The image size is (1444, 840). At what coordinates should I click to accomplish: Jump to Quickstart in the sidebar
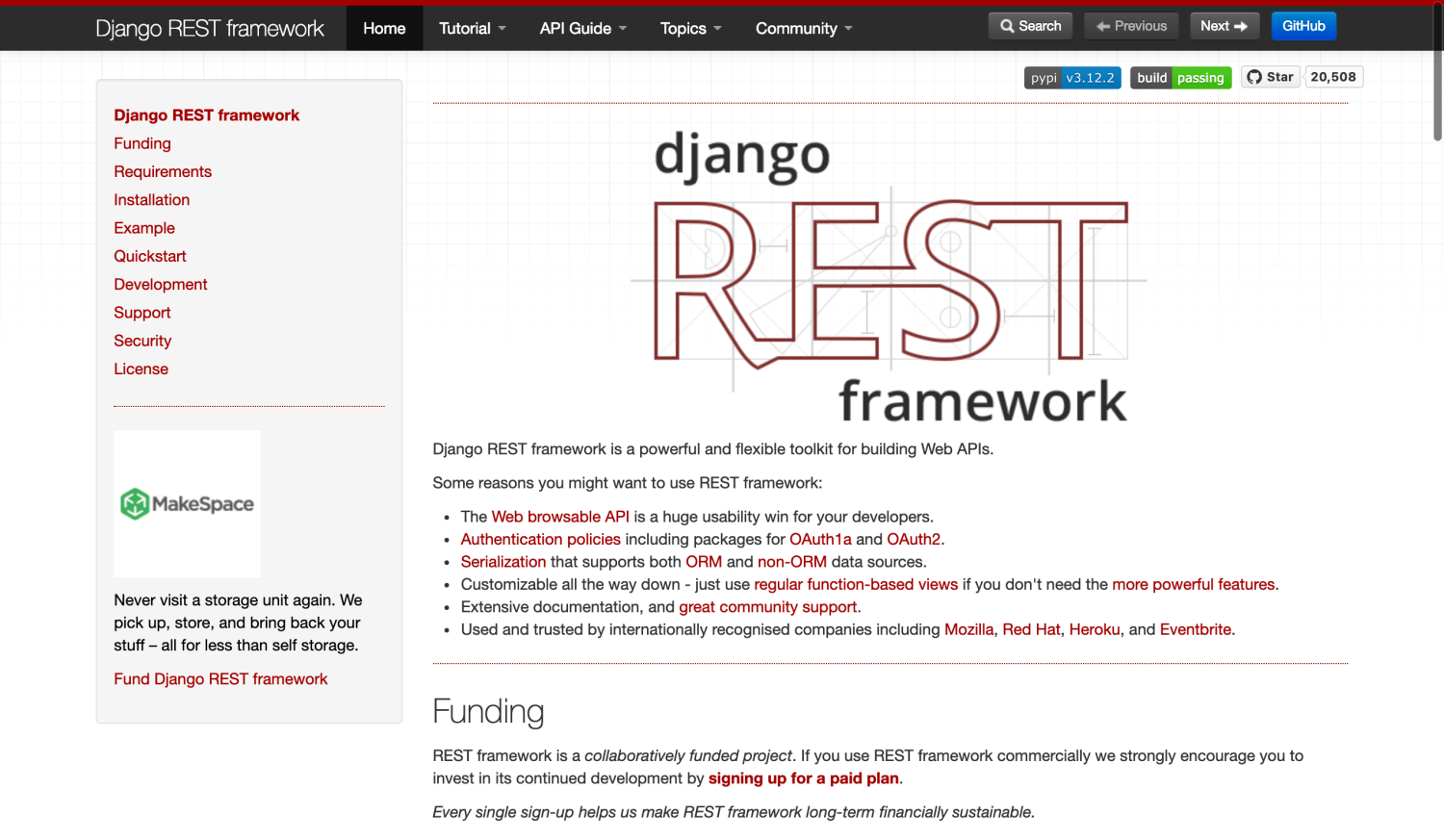[150, 256]
